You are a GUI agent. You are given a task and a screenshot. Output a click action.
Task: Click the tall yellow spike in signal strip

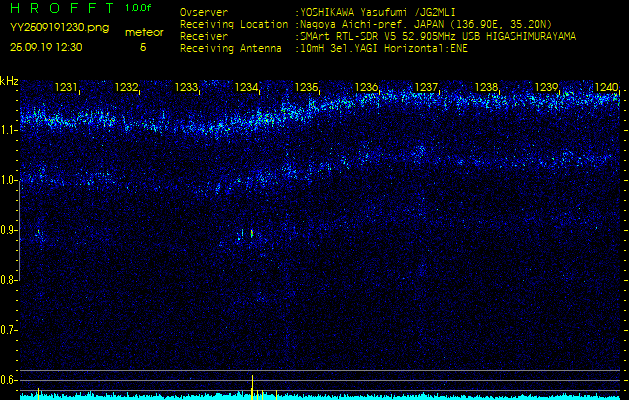click(x=252, y=385)
